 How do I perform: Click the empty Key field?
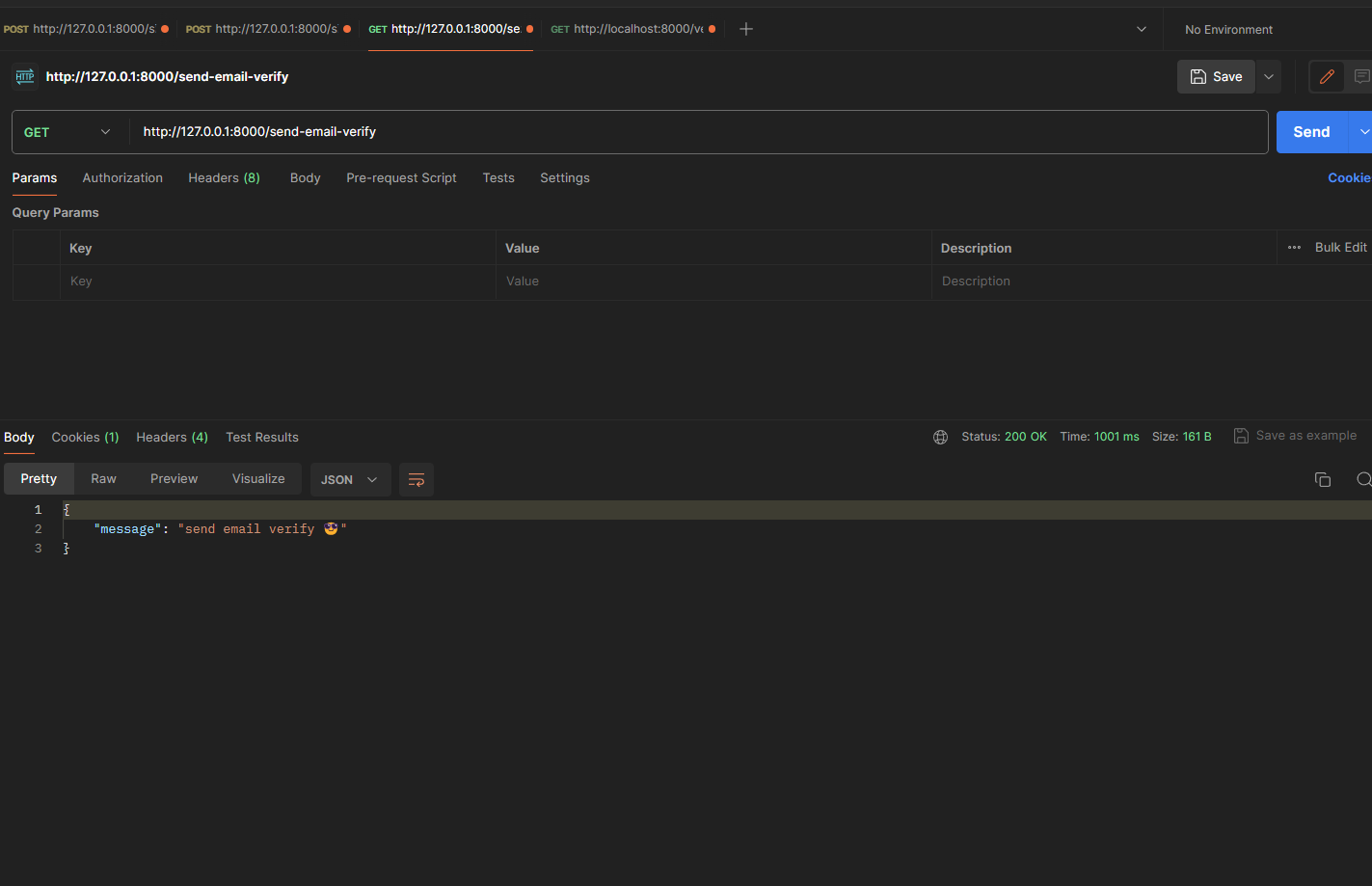pos(278,282)
